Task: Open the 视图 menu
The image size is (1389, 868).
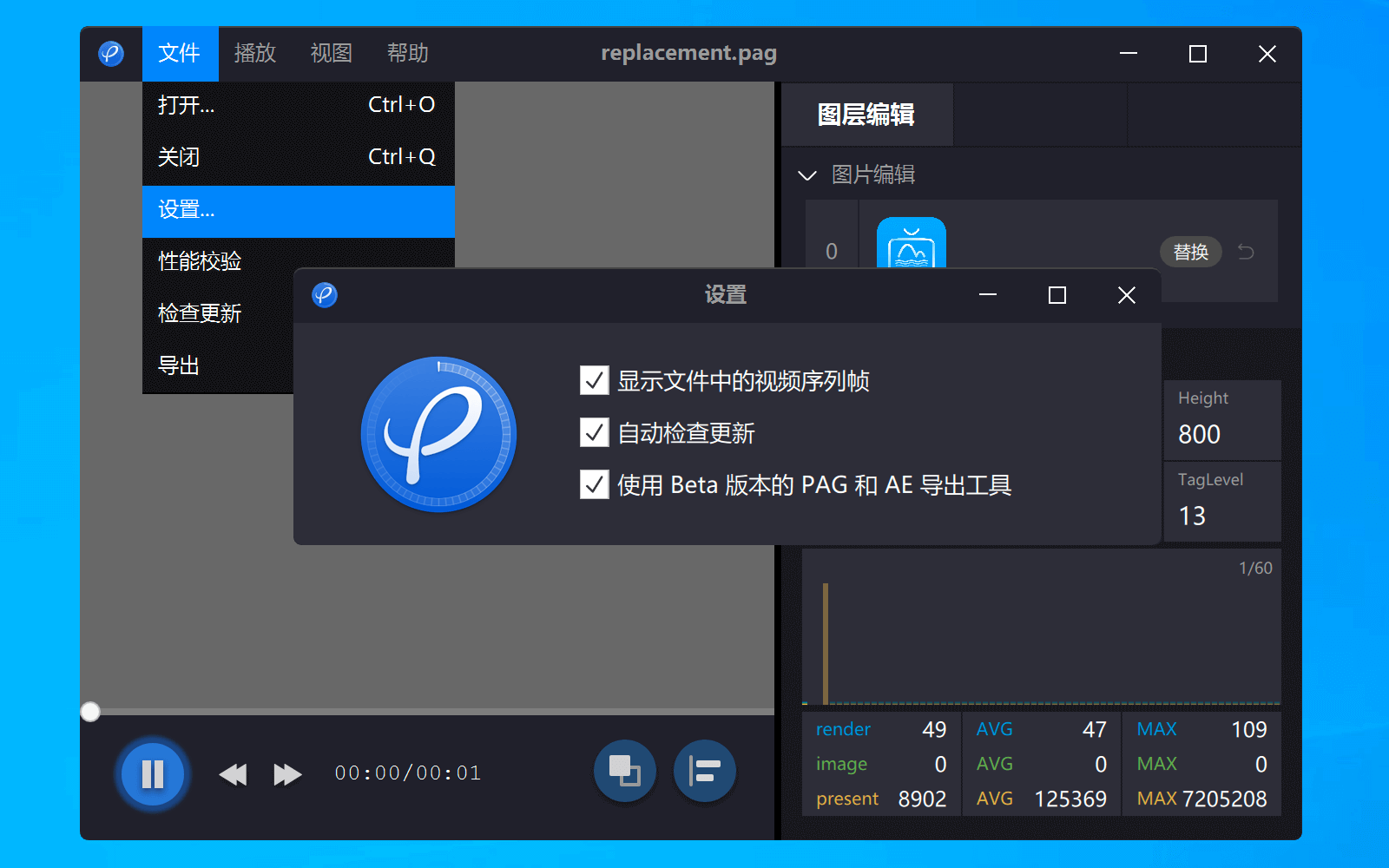Action: [330, 53]
